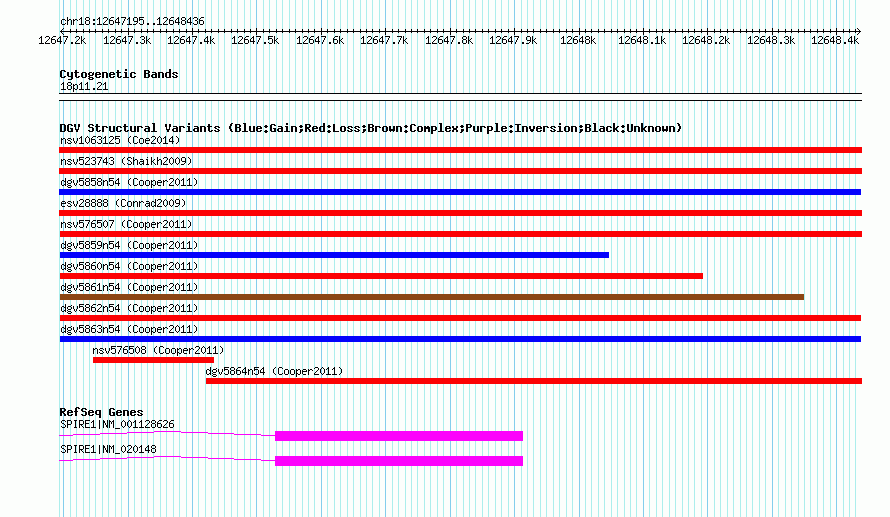
Task: Click the nsv1063125 (Coe2014) variant label
Action: tap(120, 140)
